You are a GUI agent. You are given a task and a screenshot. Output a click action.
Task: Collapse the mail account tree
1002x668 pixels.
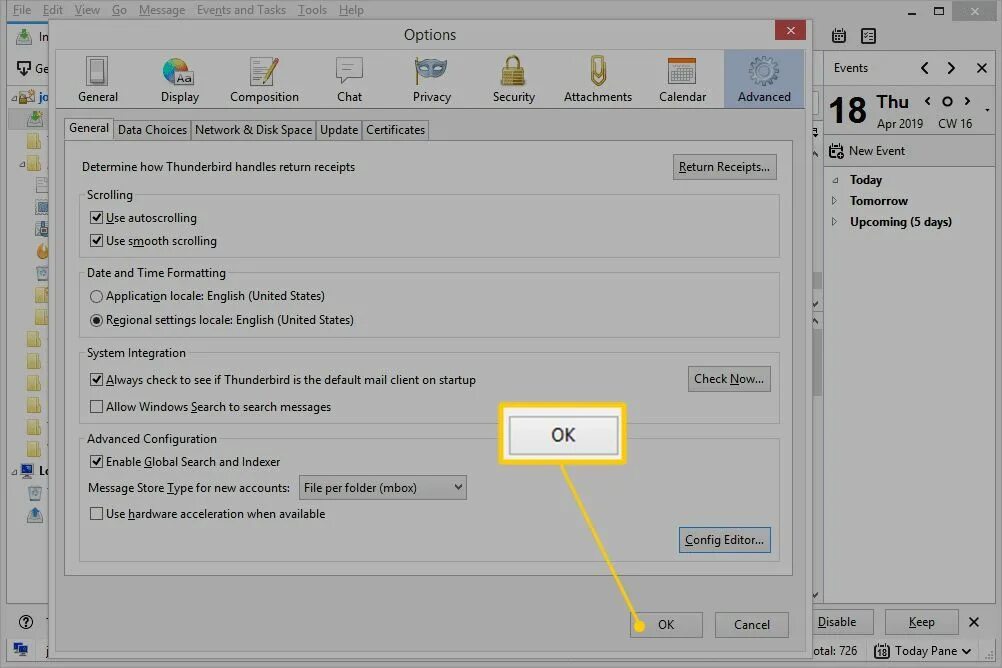click(14, 98)
